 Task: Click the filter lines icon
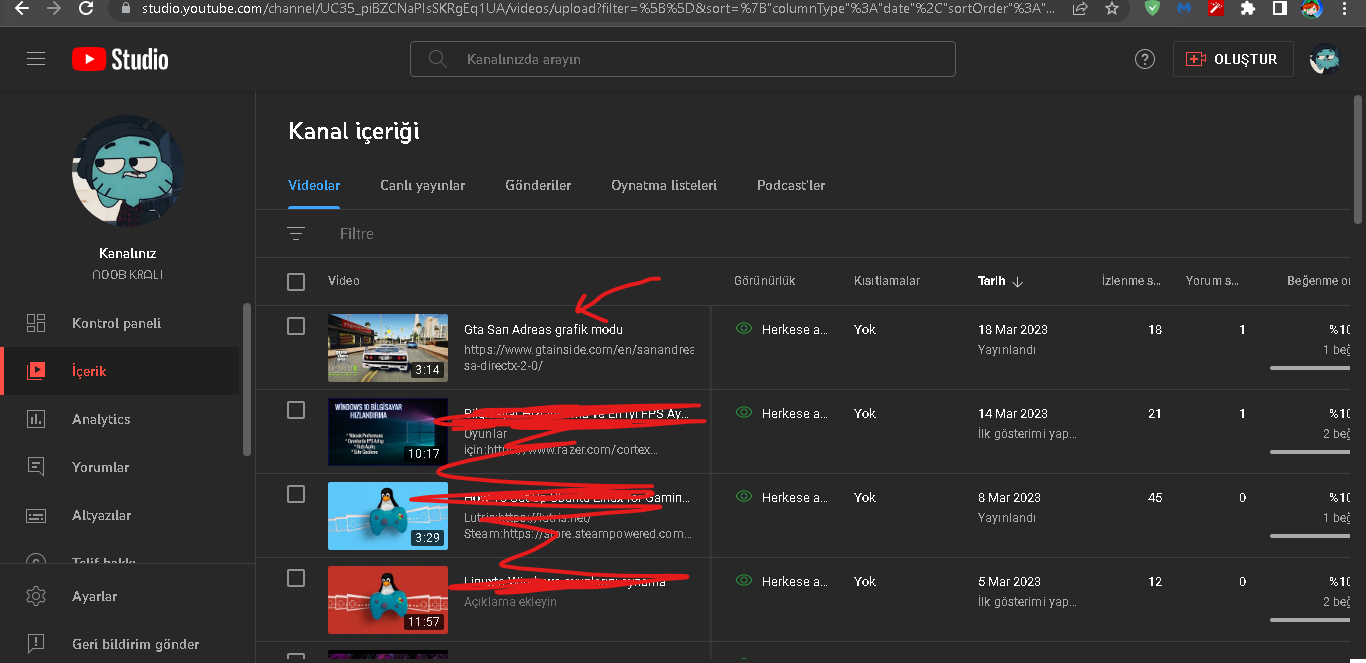[296, 233]
